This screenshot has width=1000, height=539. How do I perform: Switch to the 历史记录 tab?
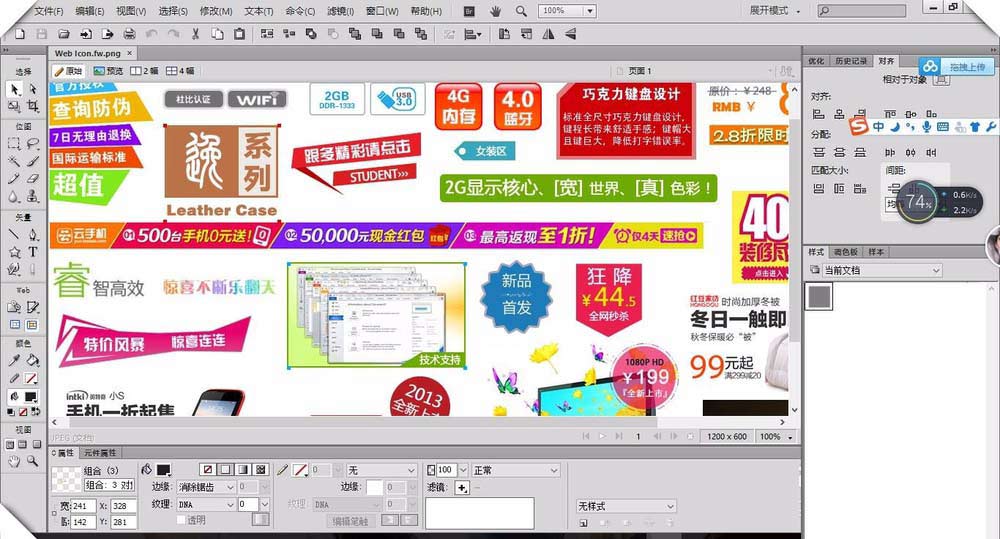coord(850,61)
